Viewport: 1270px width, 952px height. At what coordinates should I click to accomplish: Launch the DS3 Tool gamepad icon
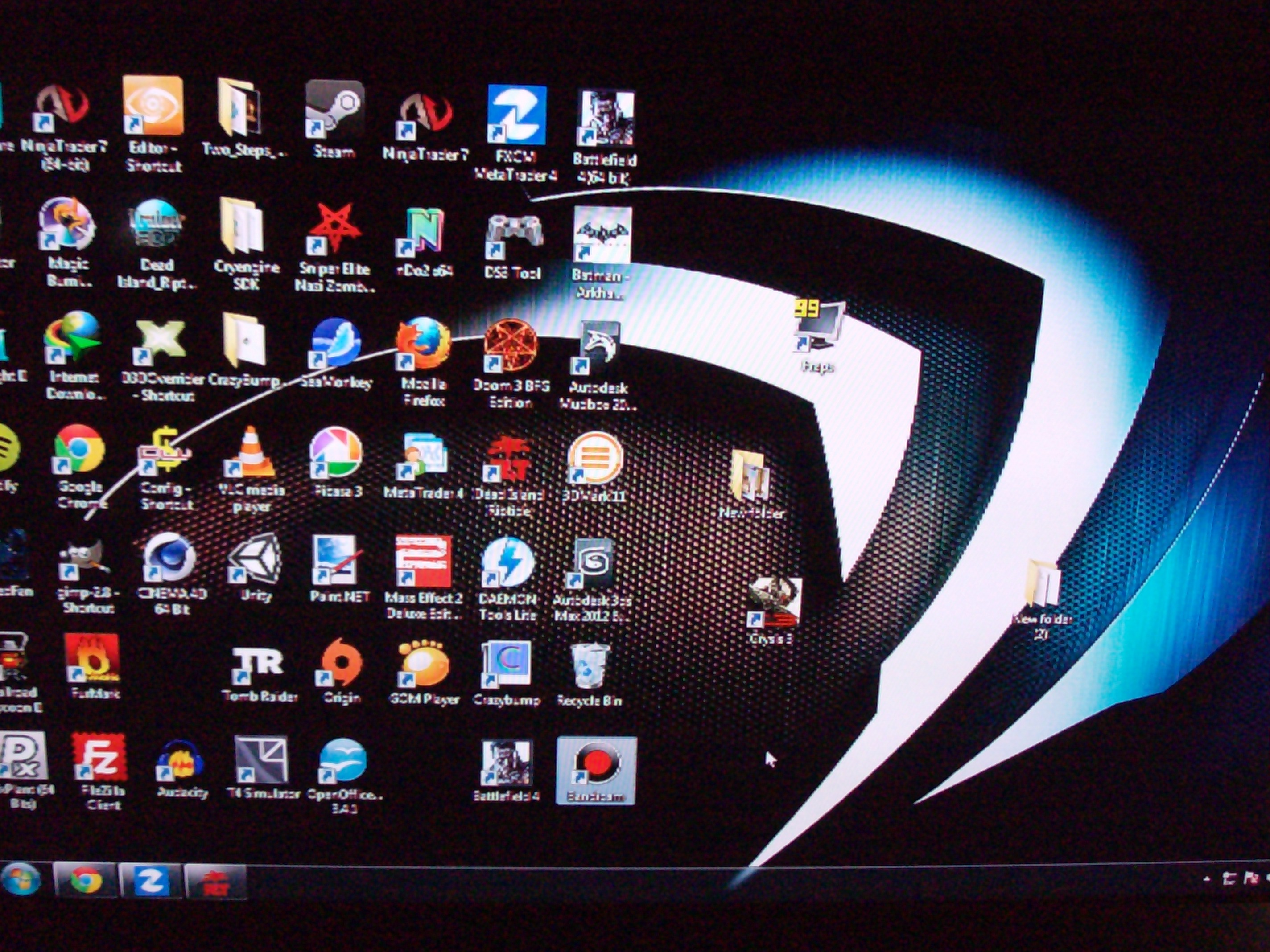click(x=513, y=247)
